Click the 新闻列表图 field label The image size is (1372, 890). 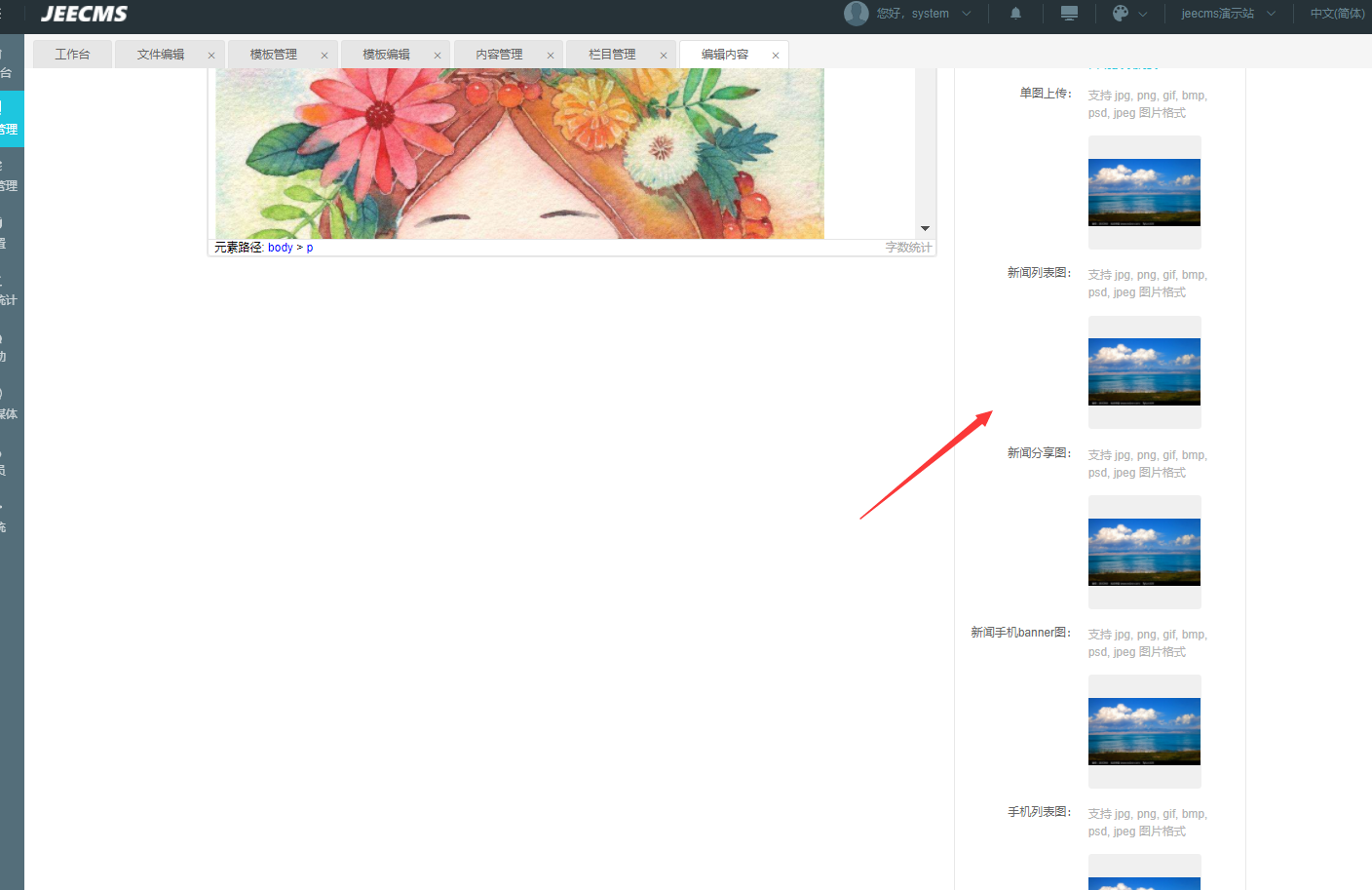click(1040, 273)
